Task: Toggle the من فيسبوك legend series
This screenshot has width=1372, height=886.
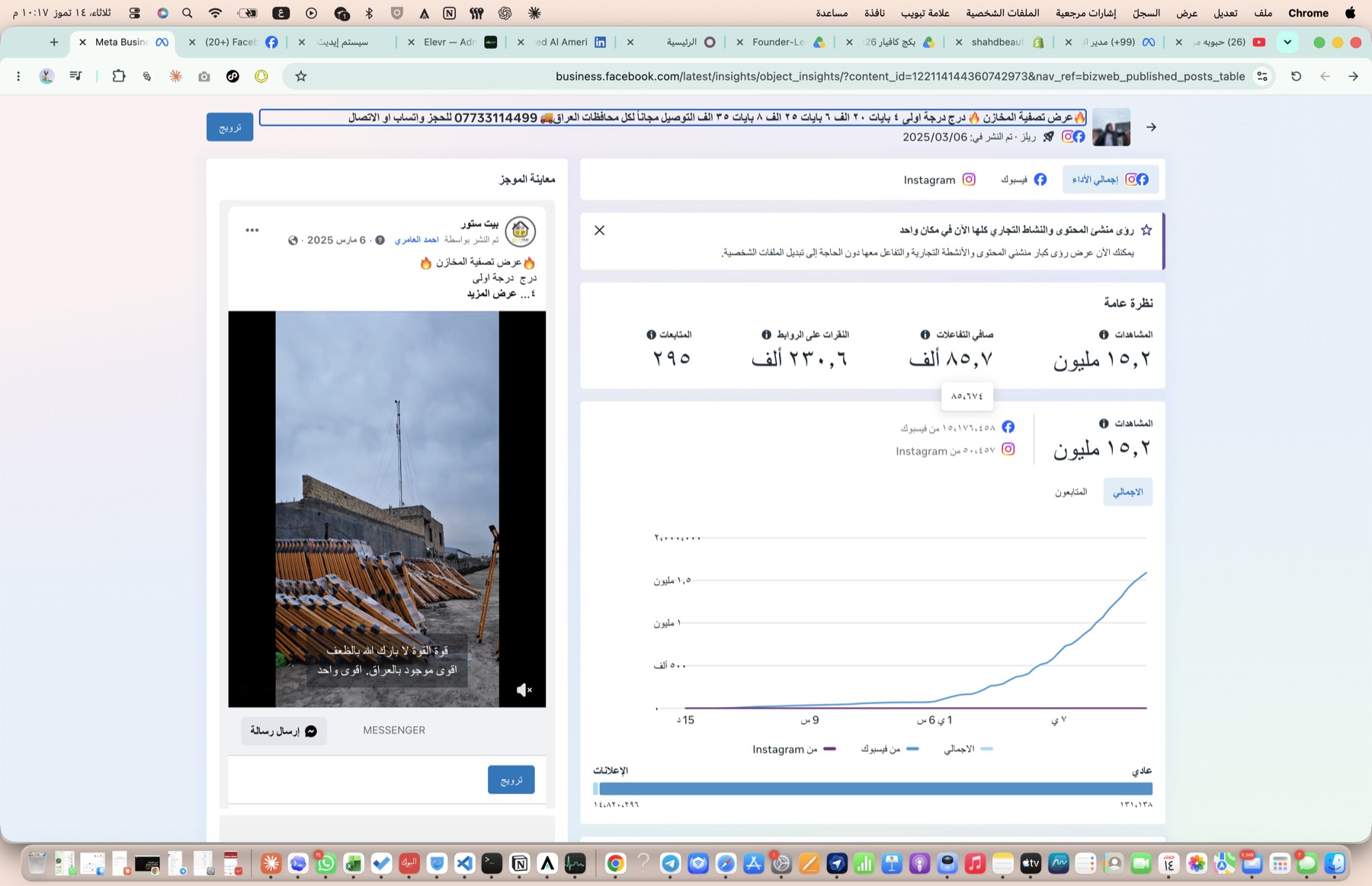Action: (x=890, y=749)
